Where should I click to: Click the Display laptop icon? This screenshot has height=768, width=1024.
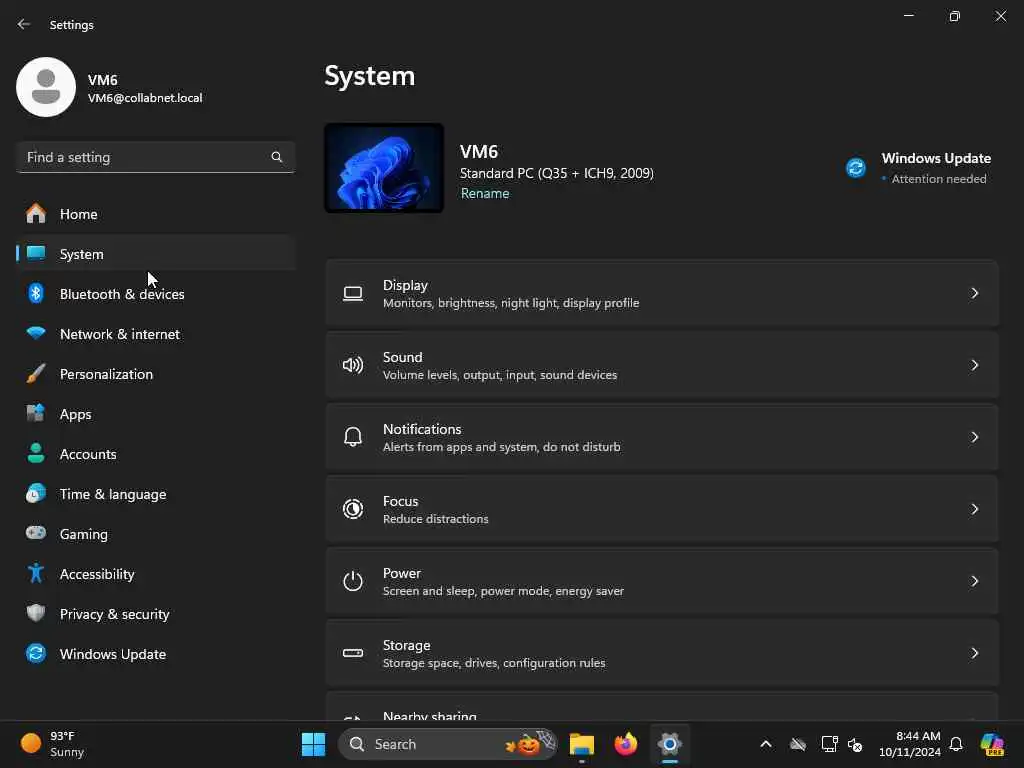tap(353, 294)
